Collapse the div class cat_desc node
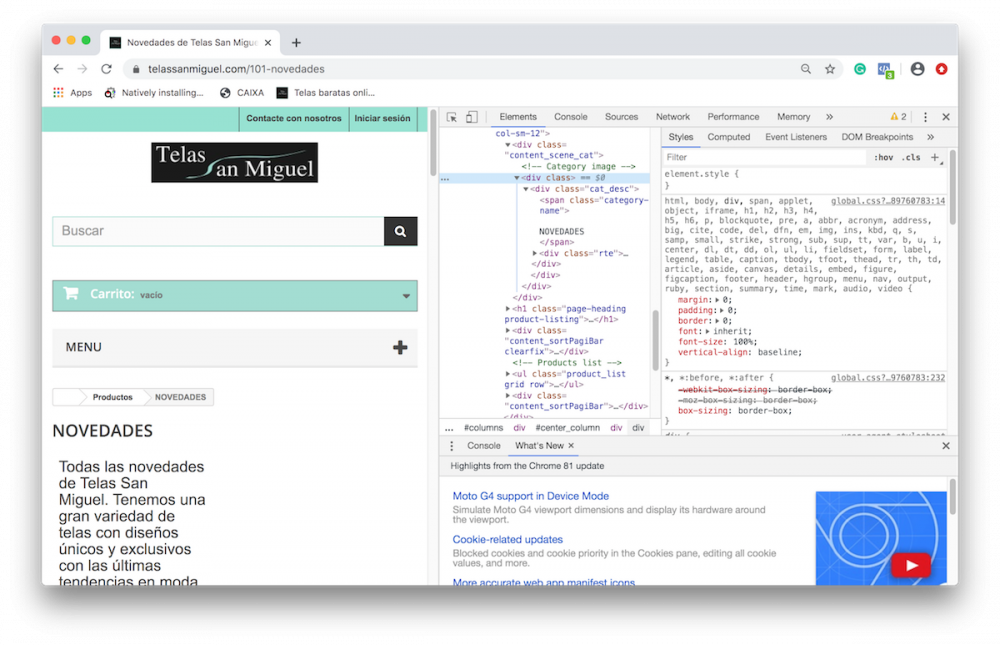Screen dimensions: 1000x645 [526, 189]
